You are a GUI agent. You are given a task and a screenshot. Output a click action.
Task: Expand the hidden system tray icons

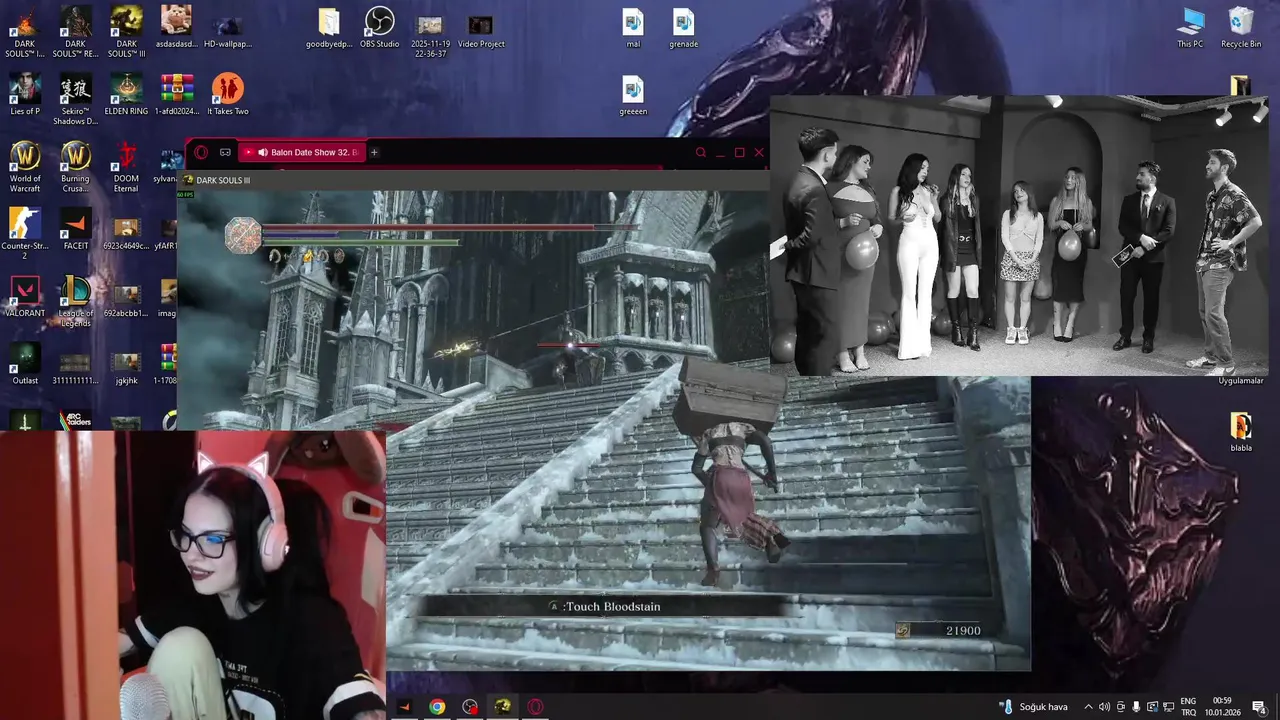[1088, 707]
